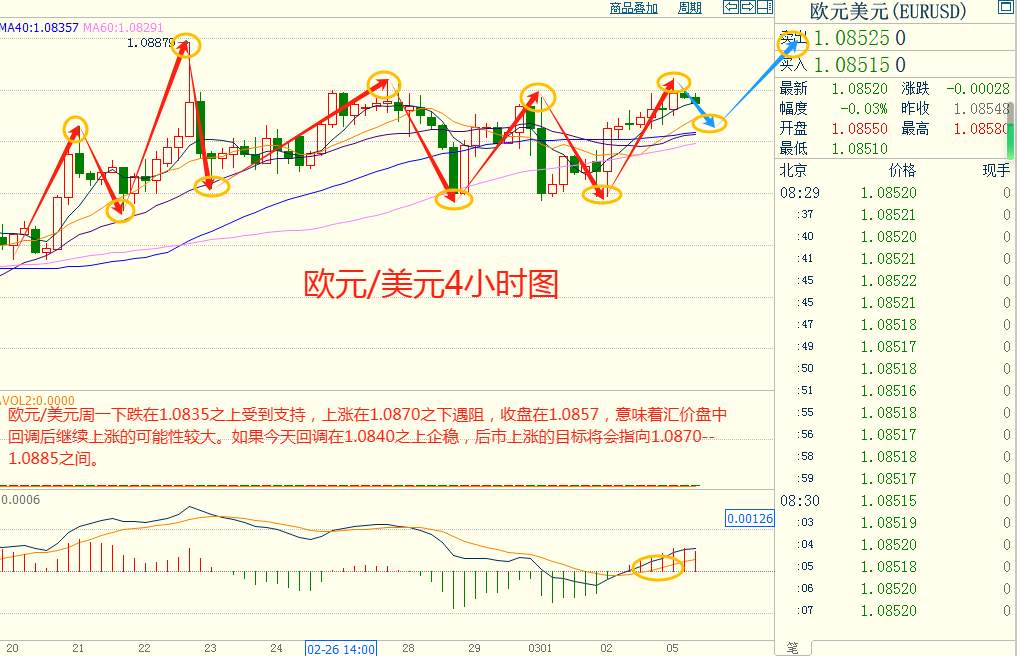1017x656 pixels.
Task: Select the :06 tick row
Action: tap(895, 589)
